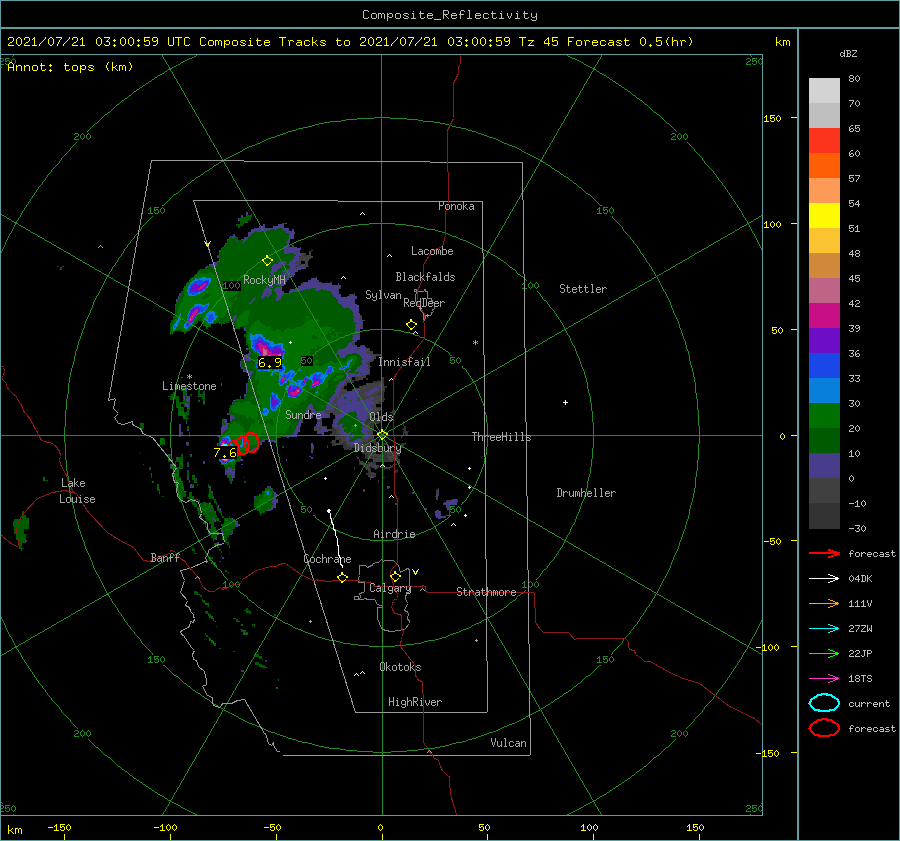Screen dimensions: 900x841
Task: Click the Ponoka town label
Action: (456, 207)
